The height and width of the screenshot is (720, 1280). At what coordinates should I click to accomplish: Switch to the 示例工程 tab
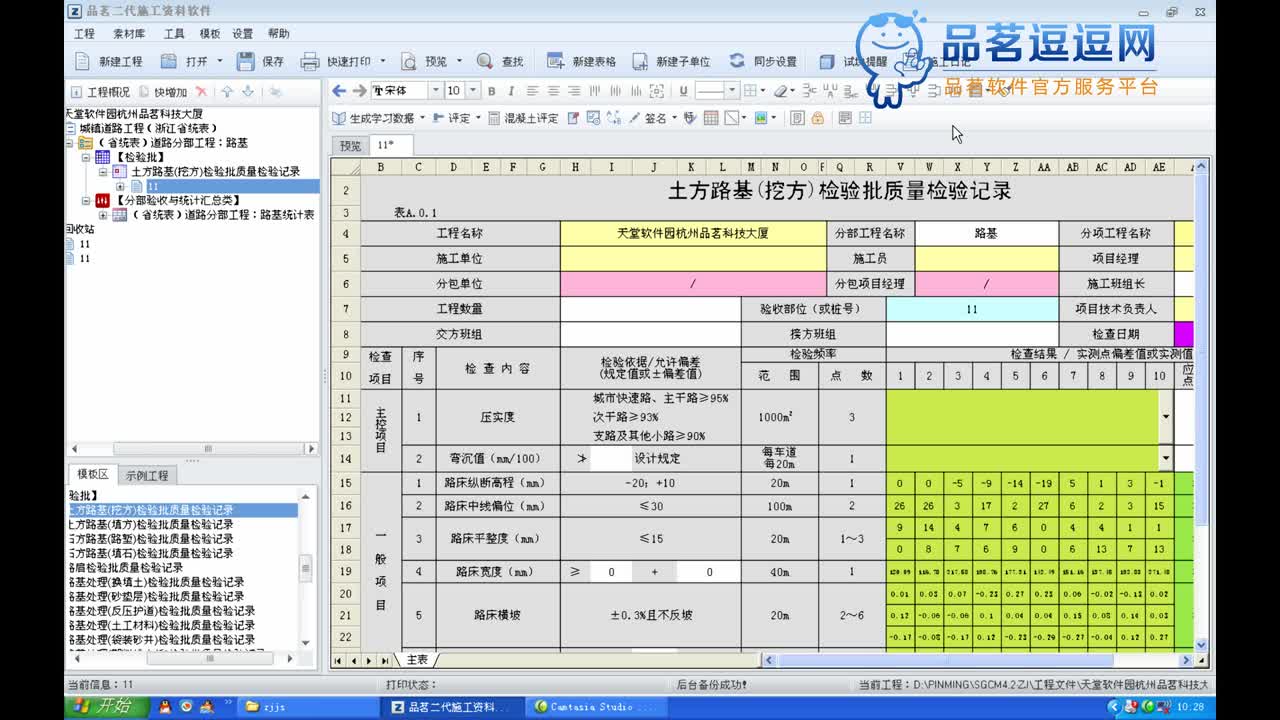coord(147,475)
